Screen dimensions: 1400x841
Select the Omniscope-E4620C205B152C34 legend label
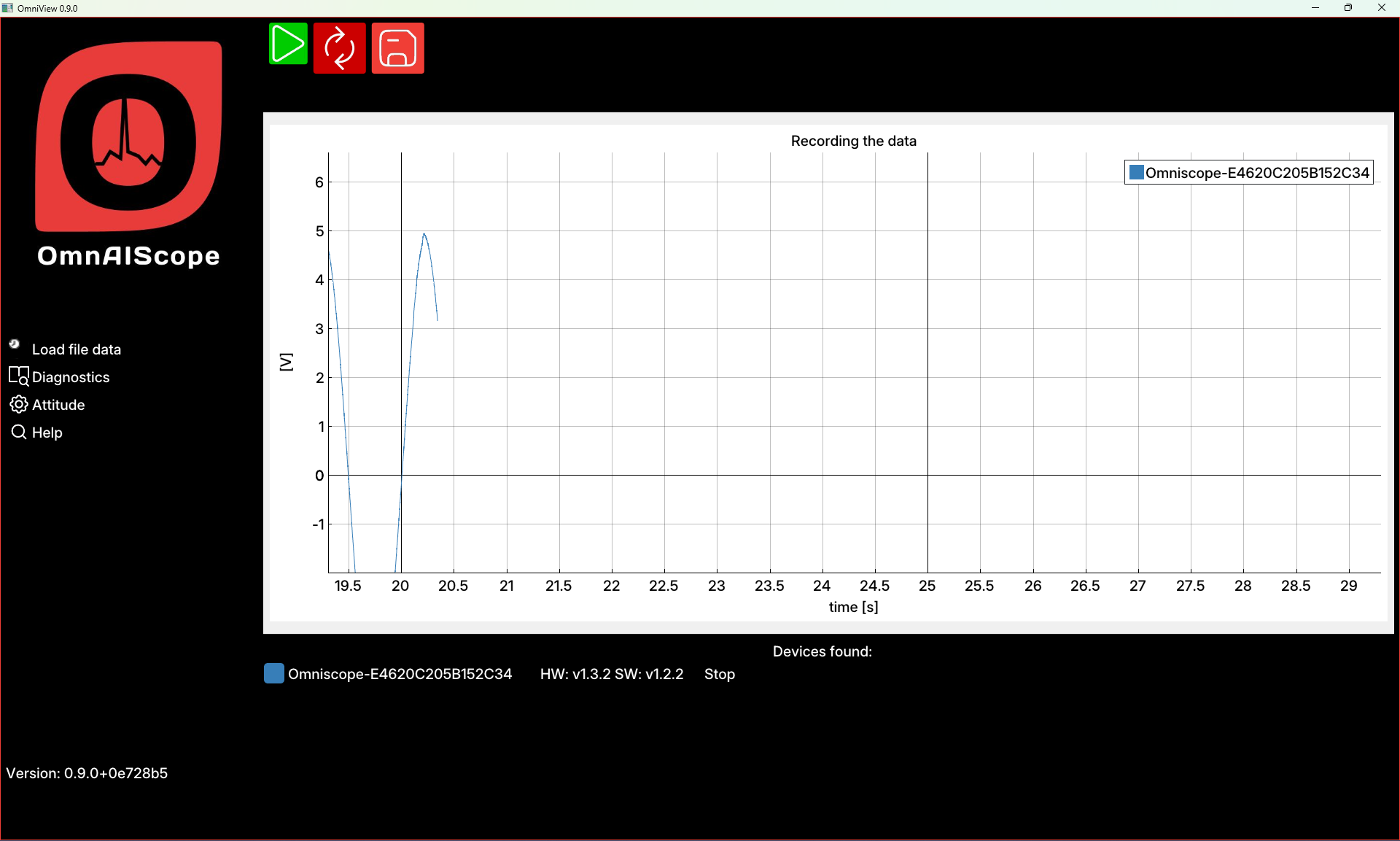[1257, 173]
